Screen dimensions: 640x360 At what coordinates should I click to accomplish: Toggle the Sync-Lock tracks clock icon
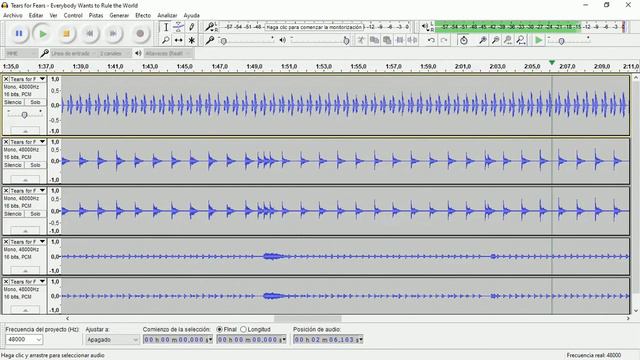pos(464,40)
